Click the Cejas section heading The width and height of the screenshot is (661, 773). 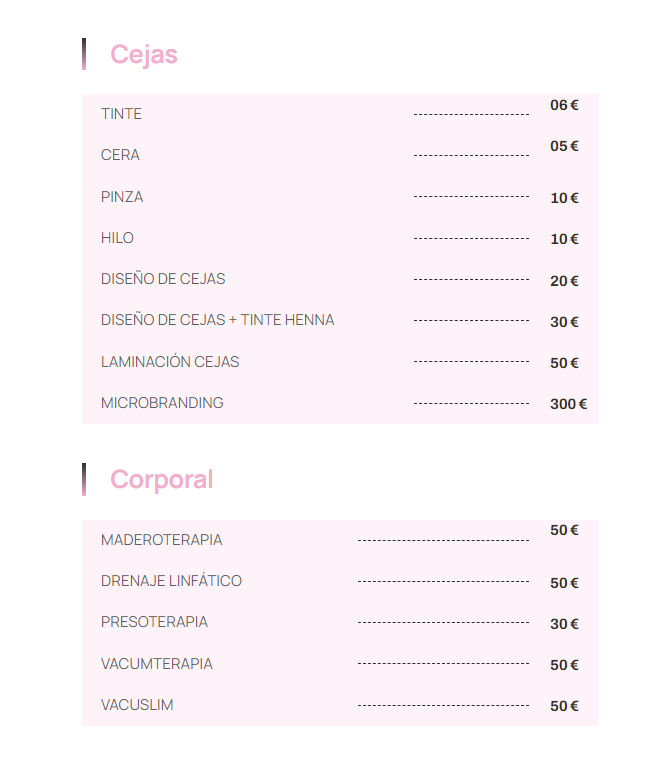coord(143,54)
